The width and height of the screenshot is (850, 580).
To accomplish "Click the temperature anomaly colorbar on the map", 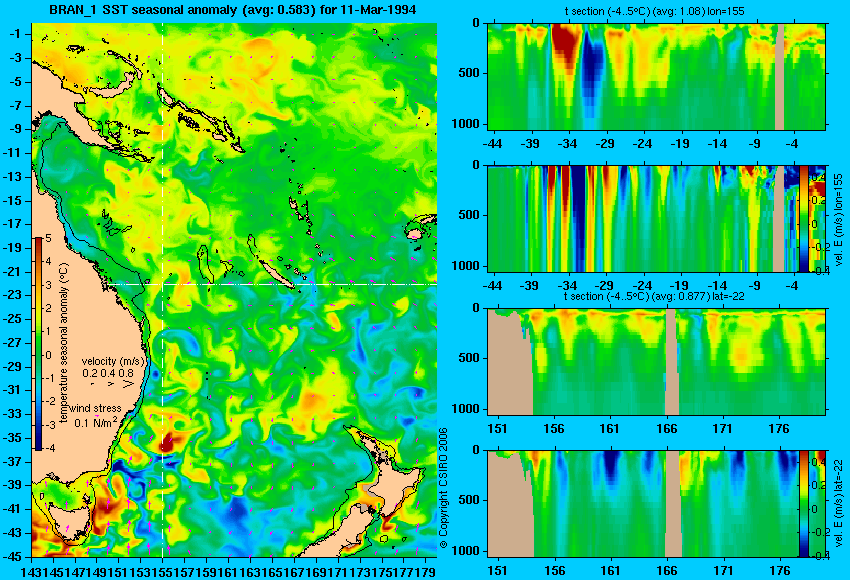I will pos(38,344).
